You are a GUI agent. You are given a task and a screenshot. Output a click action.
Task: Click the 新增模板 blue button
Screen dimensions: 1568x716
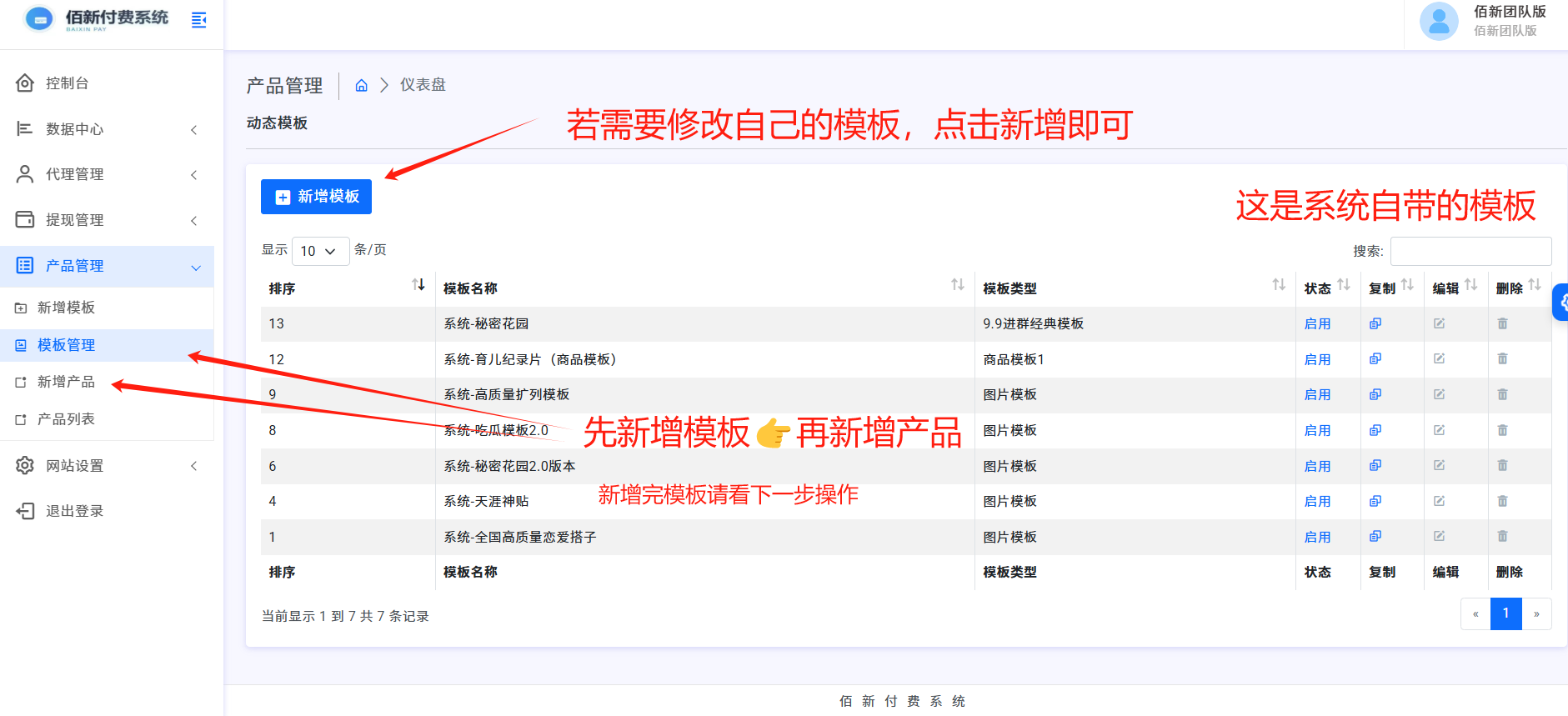pos(316,197)
